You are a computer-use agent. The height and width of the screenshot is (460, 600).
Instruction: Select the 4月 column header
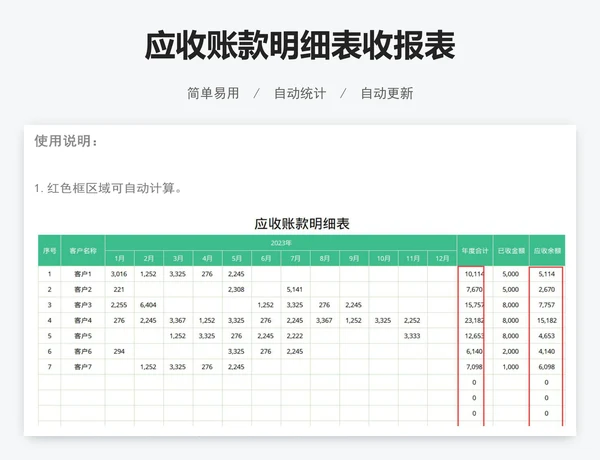pos(207,259)
